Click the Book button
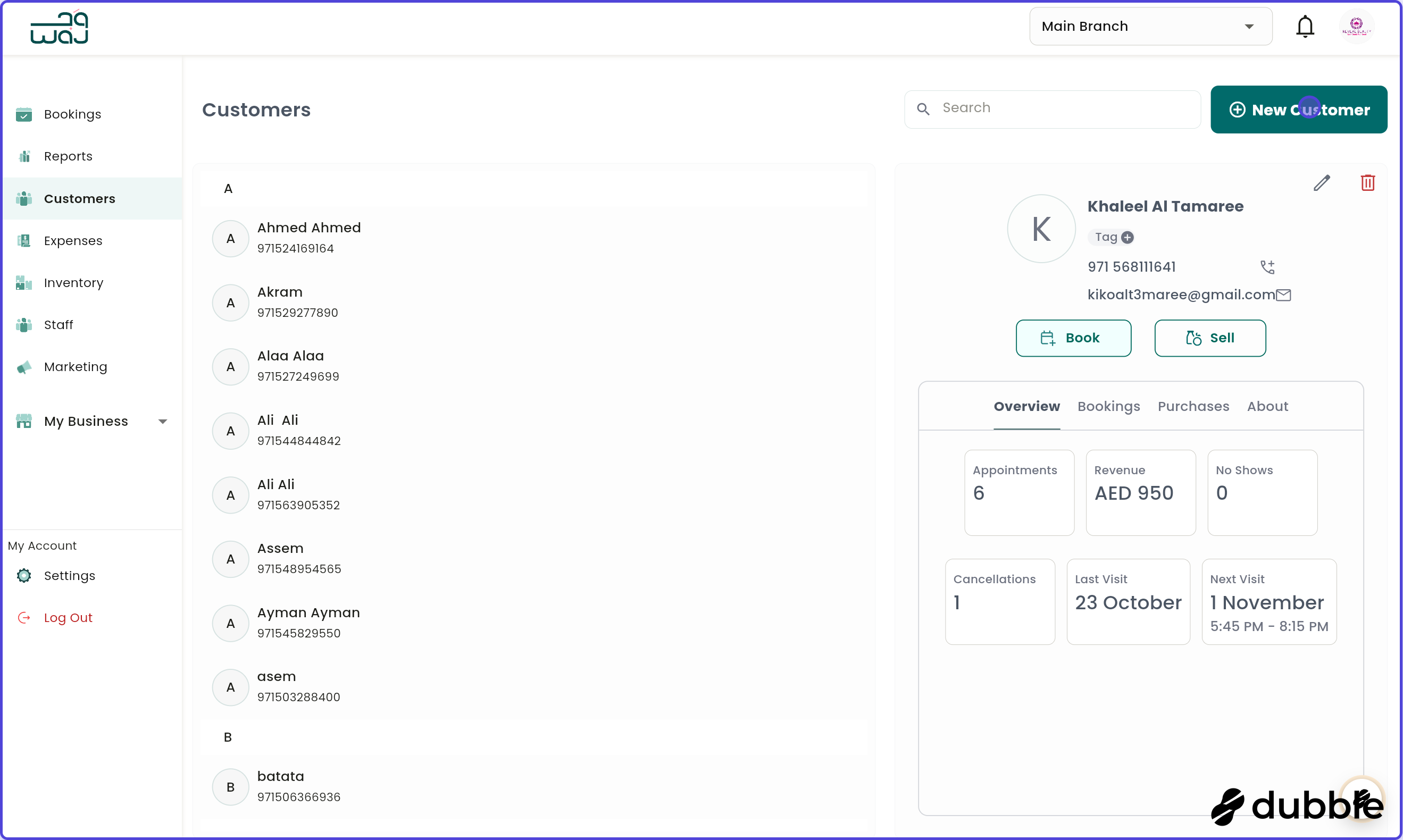This screenshot has width=1403, height=840. coord(1073,338)
